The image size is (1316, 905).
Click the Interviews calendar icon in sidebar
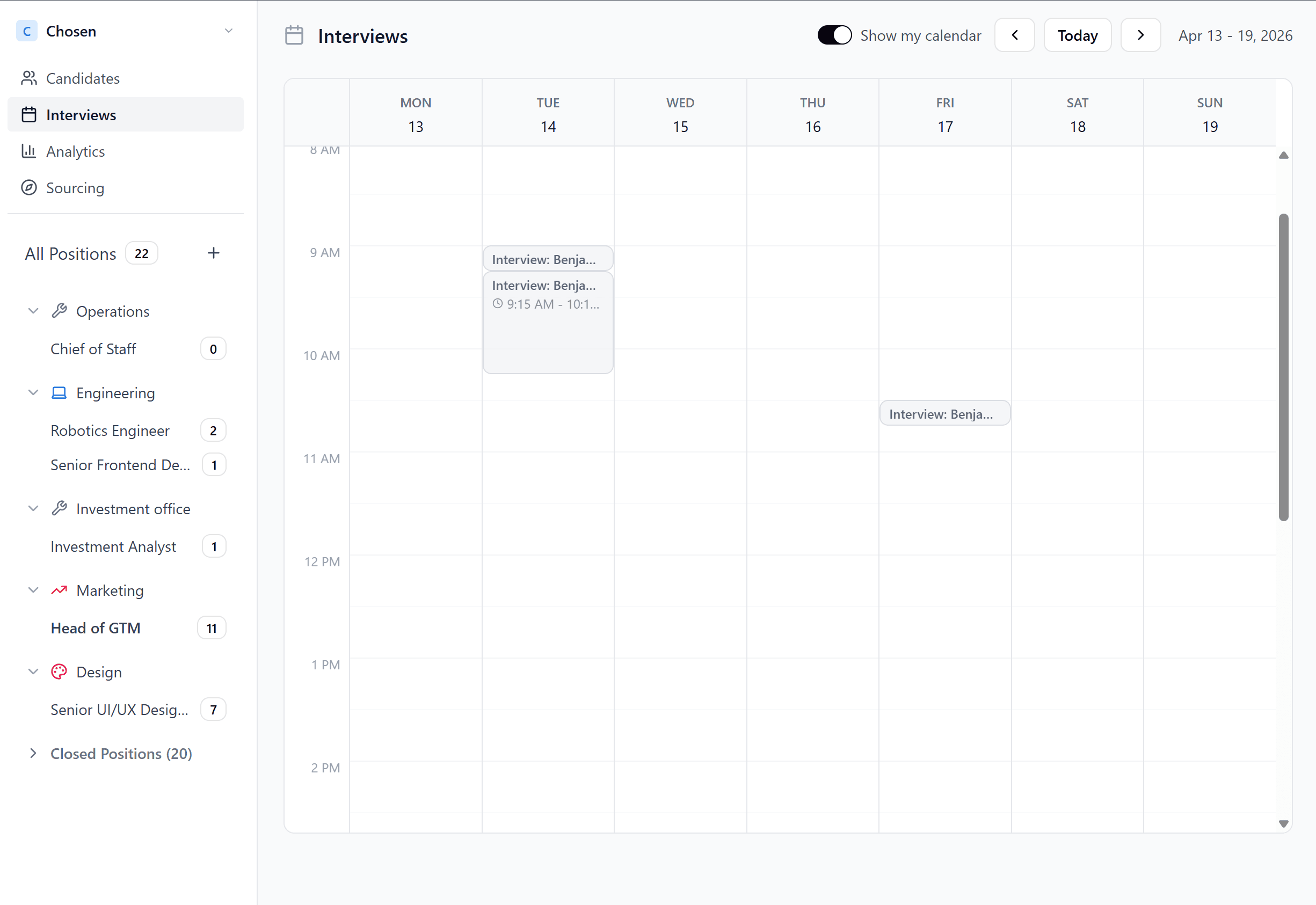pos(30,114)
